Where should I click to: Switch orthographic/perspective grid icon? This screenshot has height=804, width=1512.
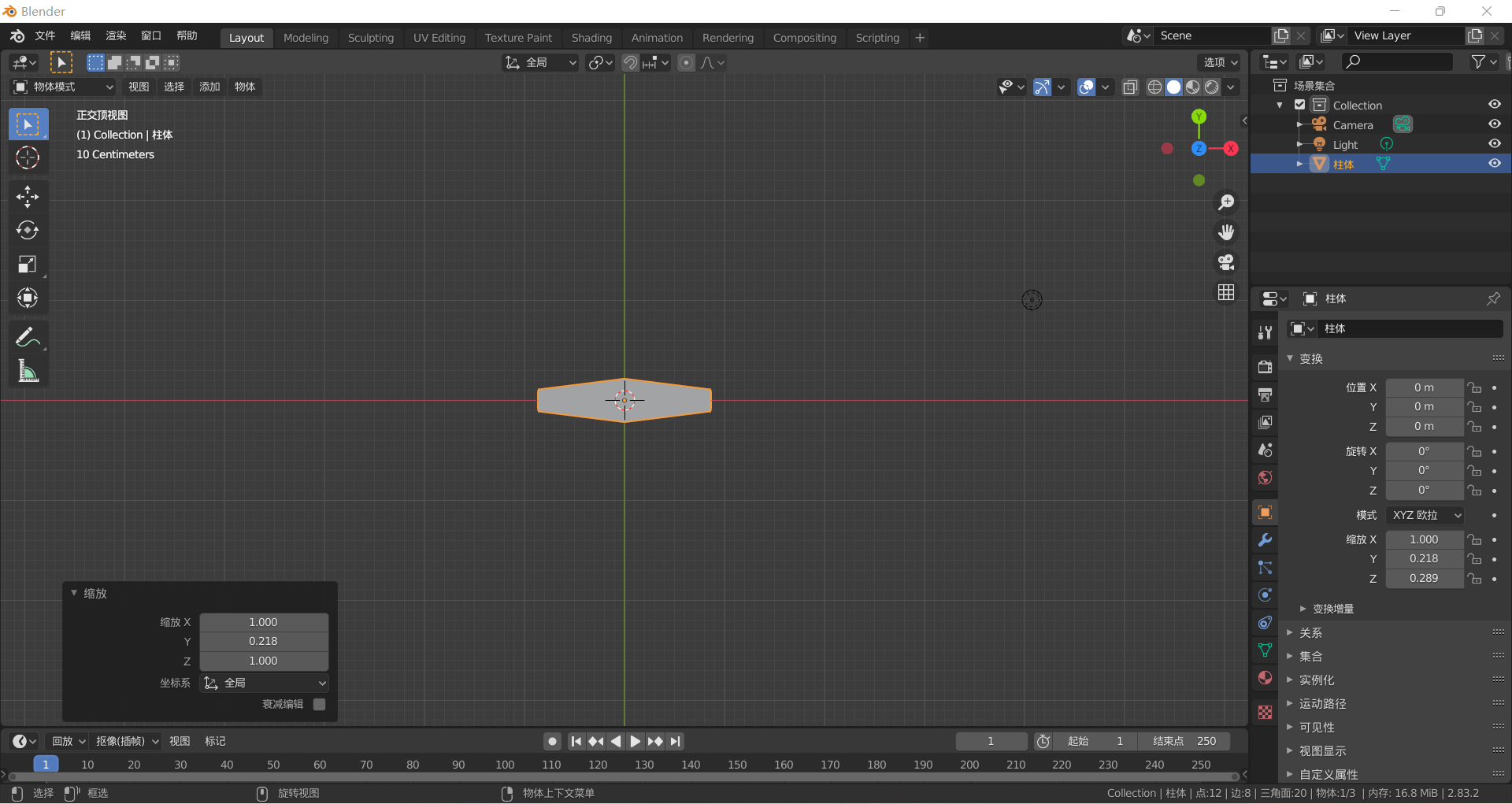click(1226, 292)
